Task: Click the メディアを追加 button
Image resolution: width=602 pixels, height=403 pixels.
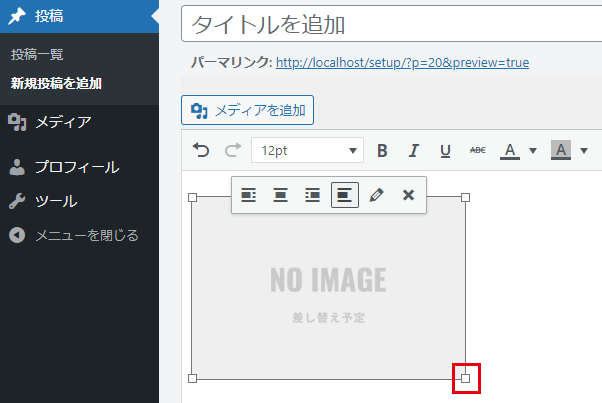Action: [x=248, y=110]
